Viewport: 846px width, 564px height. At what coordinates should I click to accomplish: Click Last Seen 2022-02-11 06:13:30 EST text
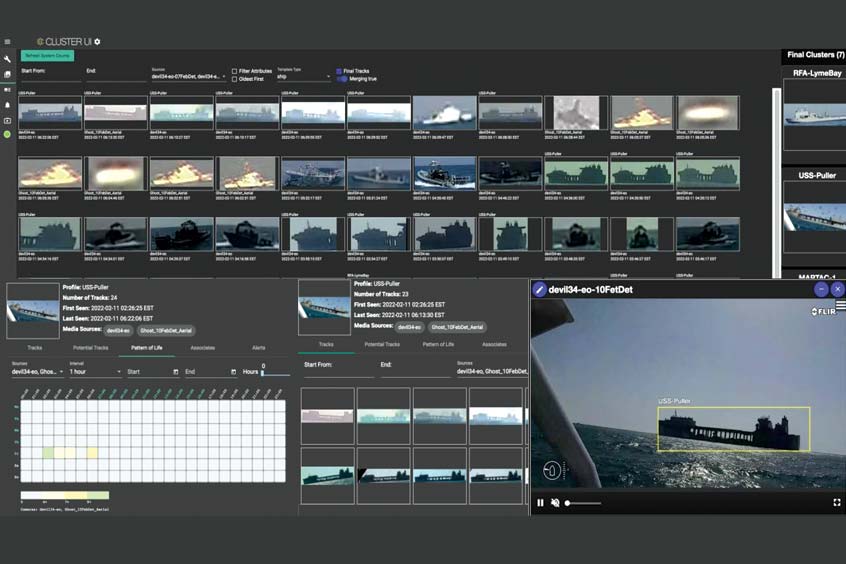pyautogui.click(x=399, y=315)
